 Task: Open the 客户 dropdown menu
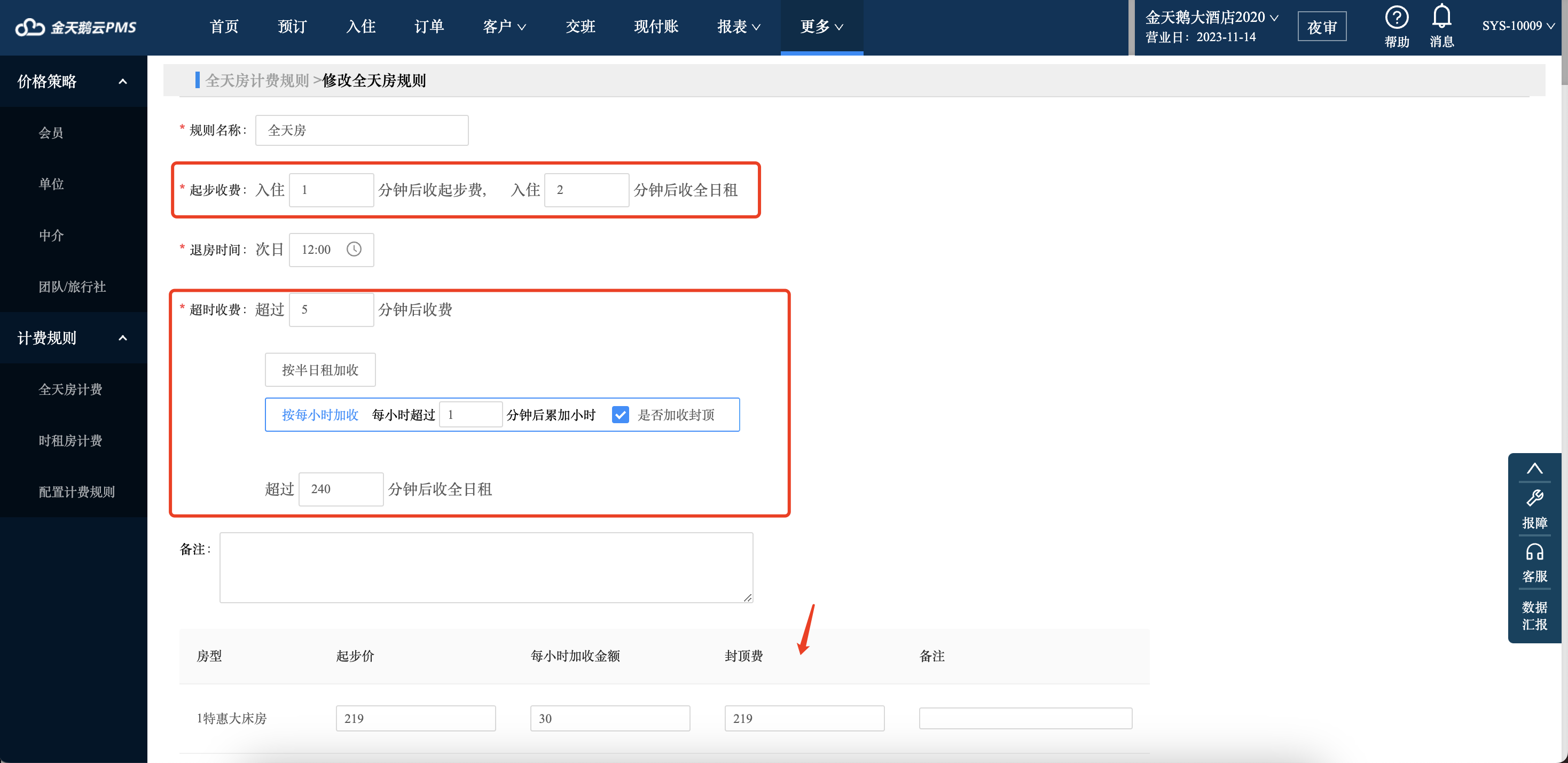pos(504,27)
